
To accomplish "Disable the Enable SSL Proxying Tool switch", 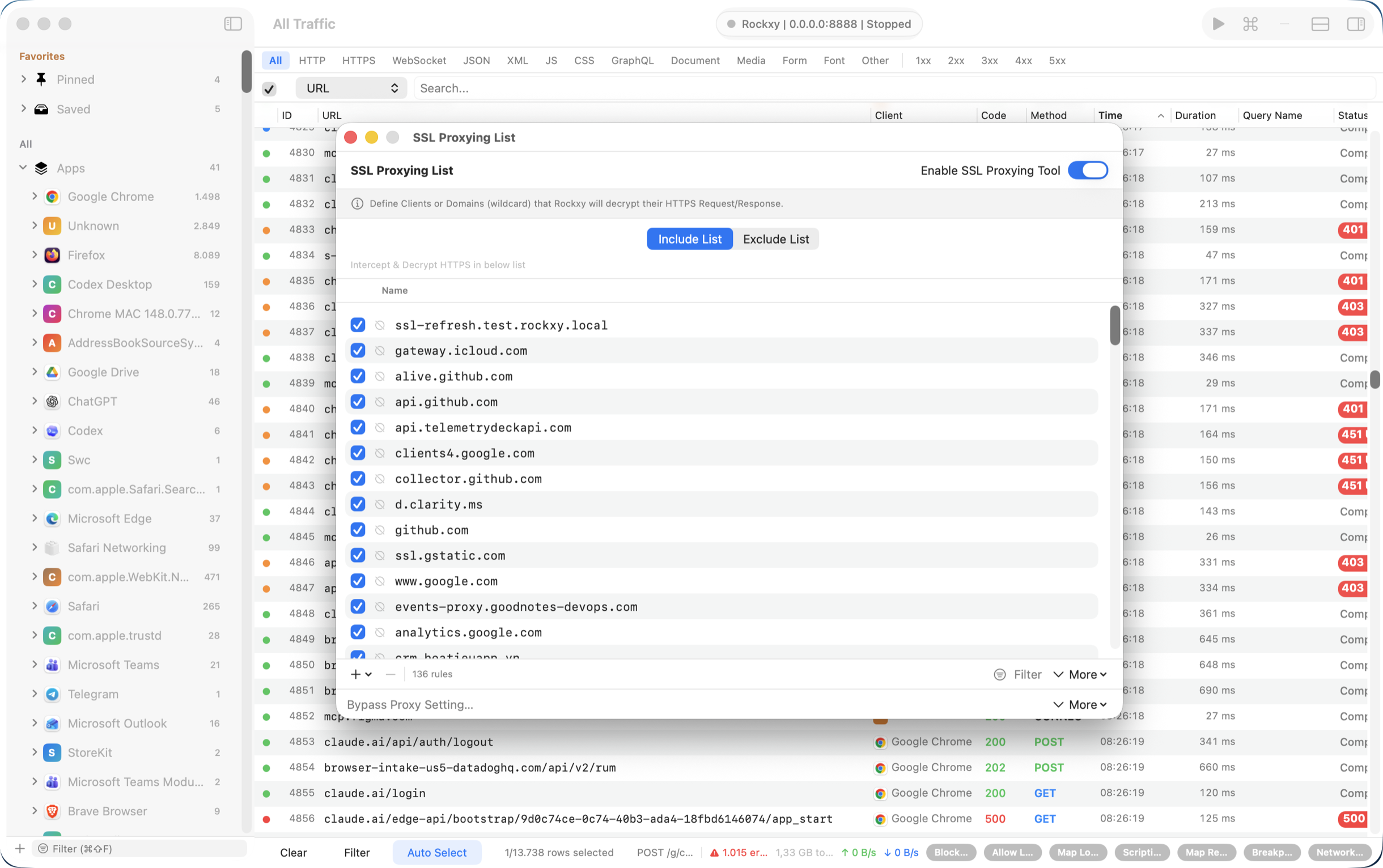I will (x=1088, y=171).
